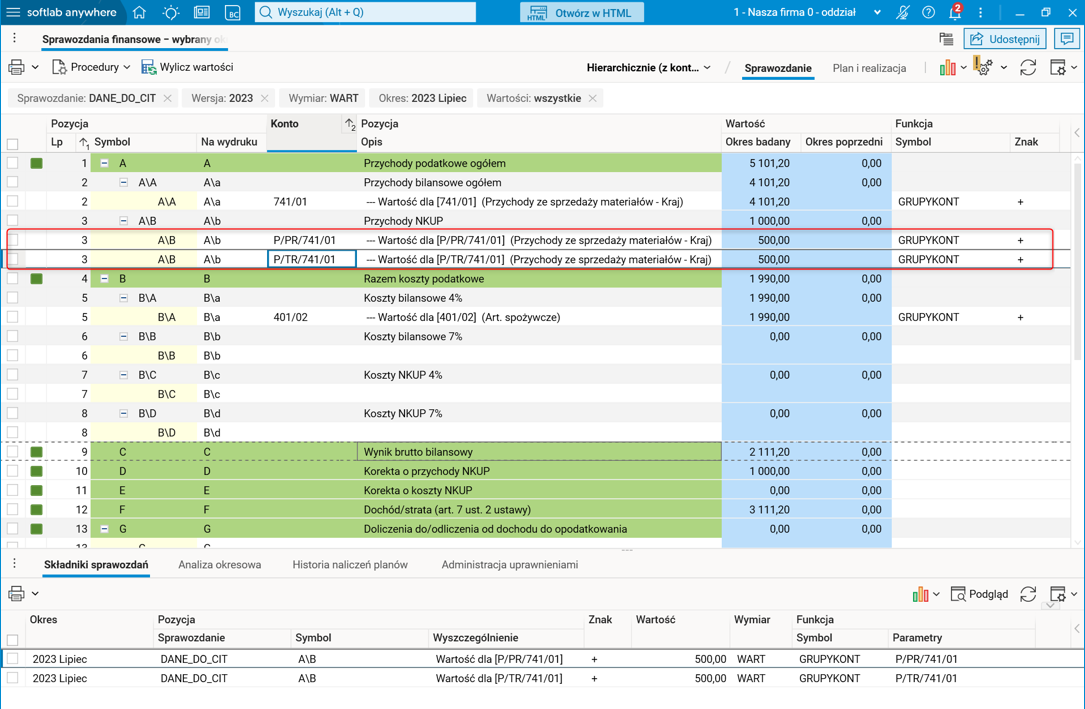Open the home screen icon in top bar
Image resolution: width=1085 pixels, height=709 pixels.
point(137,13)
